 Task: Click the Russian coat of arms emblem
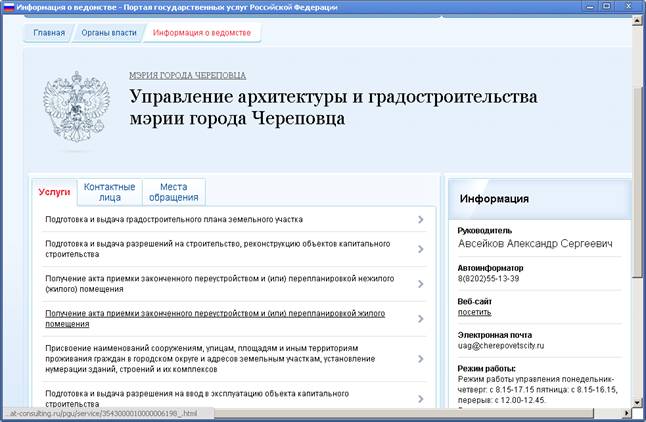77,107
